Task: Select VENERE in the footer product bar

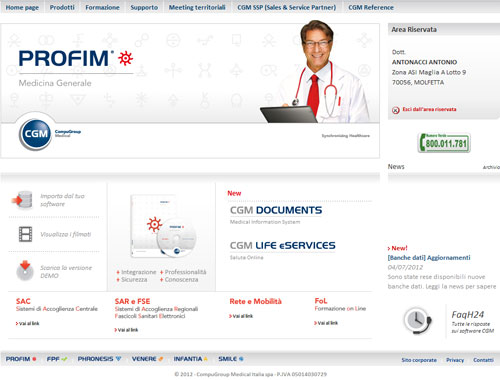Action: (x=147, y=359)
